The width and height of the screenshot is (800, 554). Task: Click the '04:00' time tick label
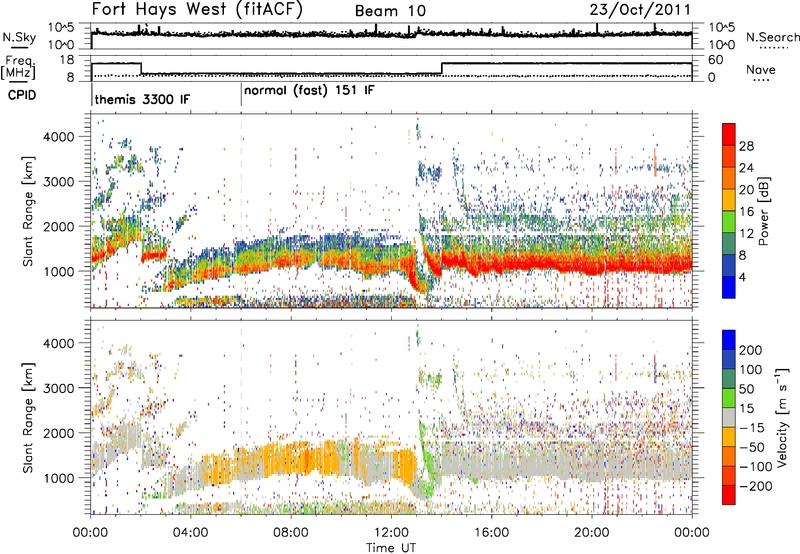pyautogui.click(x=190, y=533)
